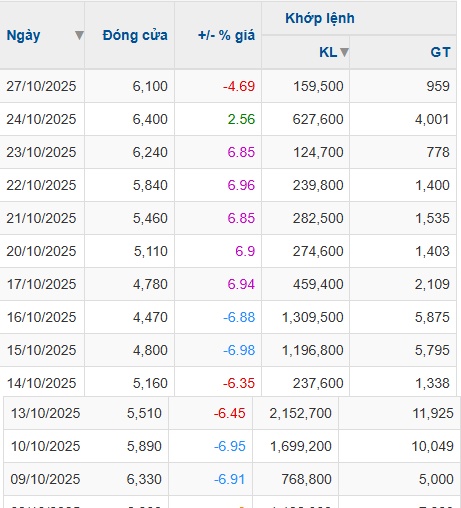Sort by the Ngày column header

click(x=23, y=35)
